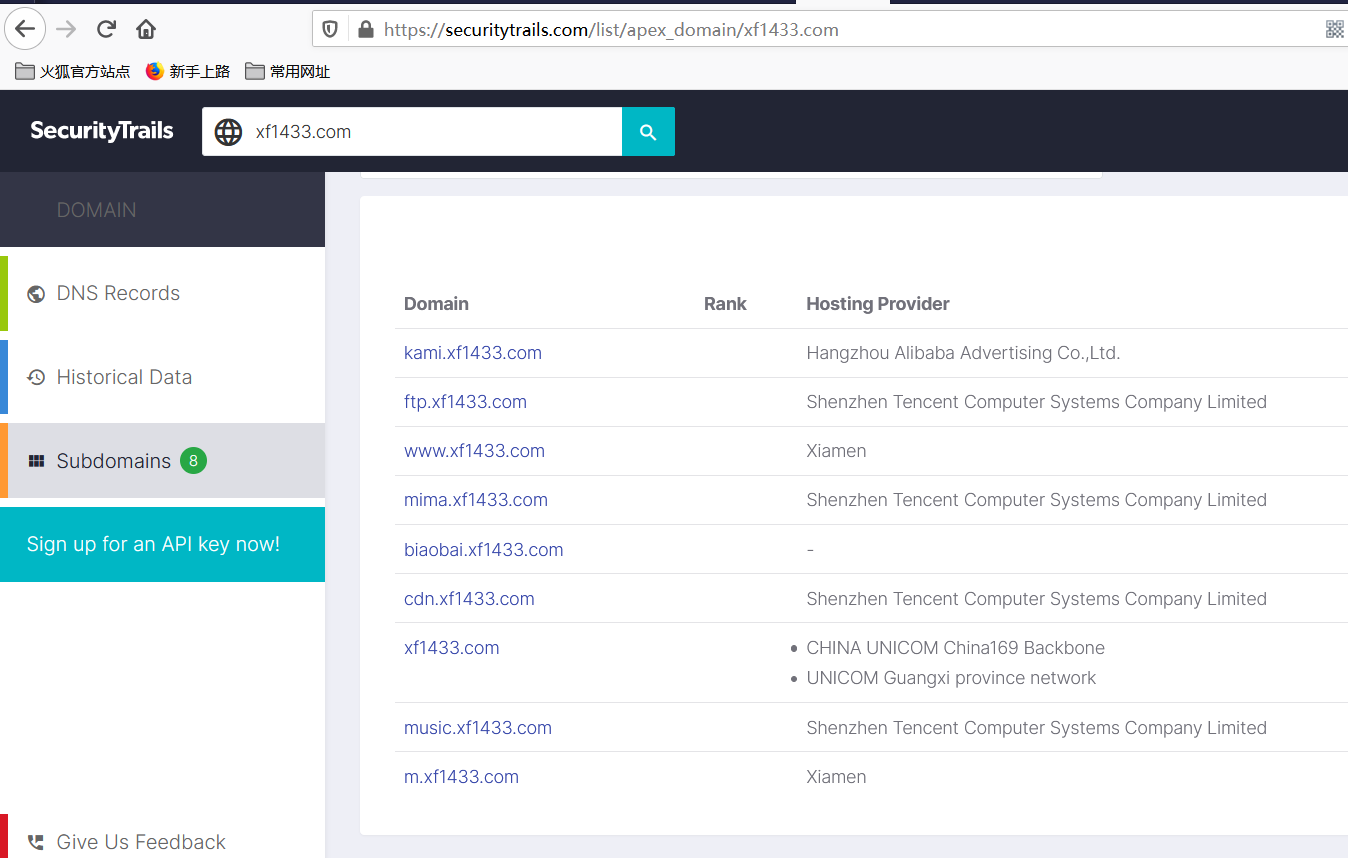
Task: Open cdn.xf1433.com subdomain link
Action: (x=469, y=599)
